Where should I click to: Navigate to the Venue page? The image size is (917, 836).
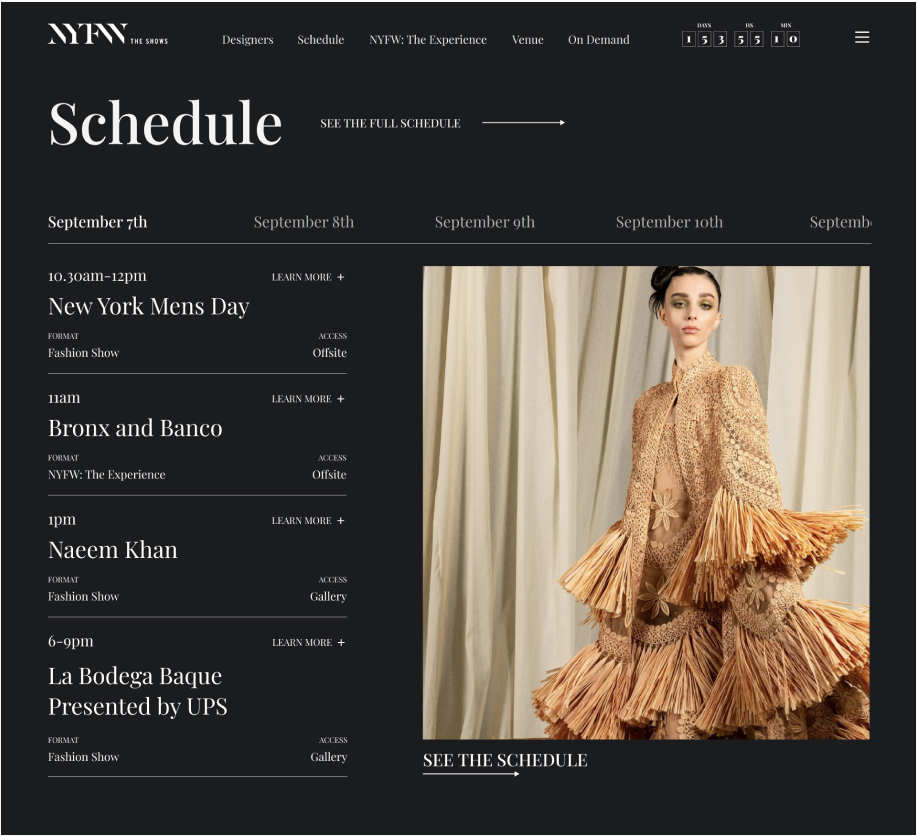pyautogui.click(x=527, y=40)
